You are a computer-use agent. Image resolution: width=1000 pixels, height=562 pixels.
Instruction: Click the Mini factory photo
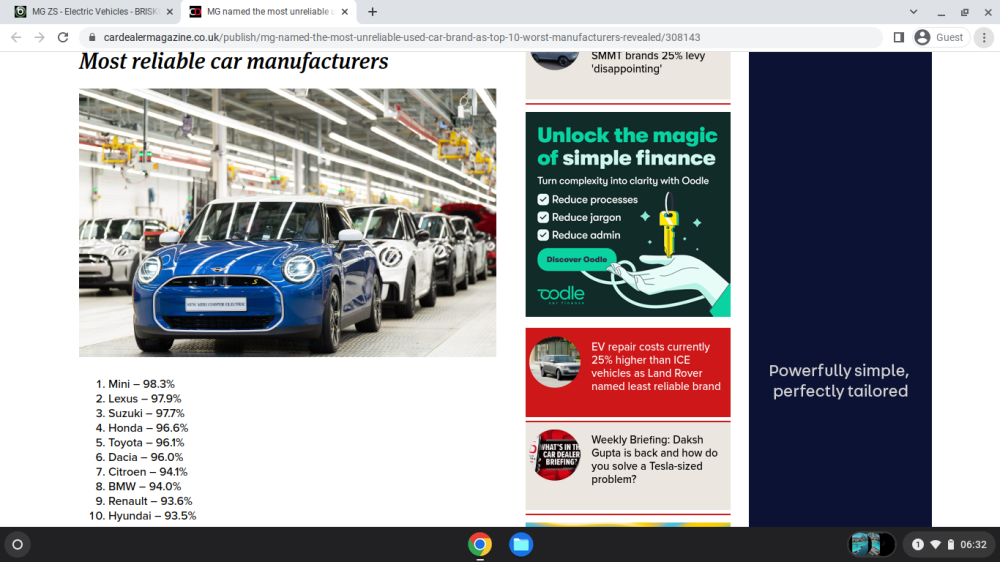[288, 223]
